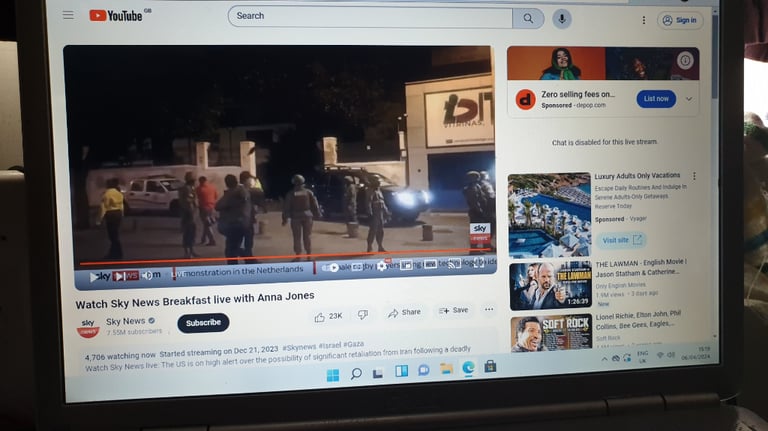Open Task View on the taskbar
This screenshot has width=768, height=431.
pos(378,373)
